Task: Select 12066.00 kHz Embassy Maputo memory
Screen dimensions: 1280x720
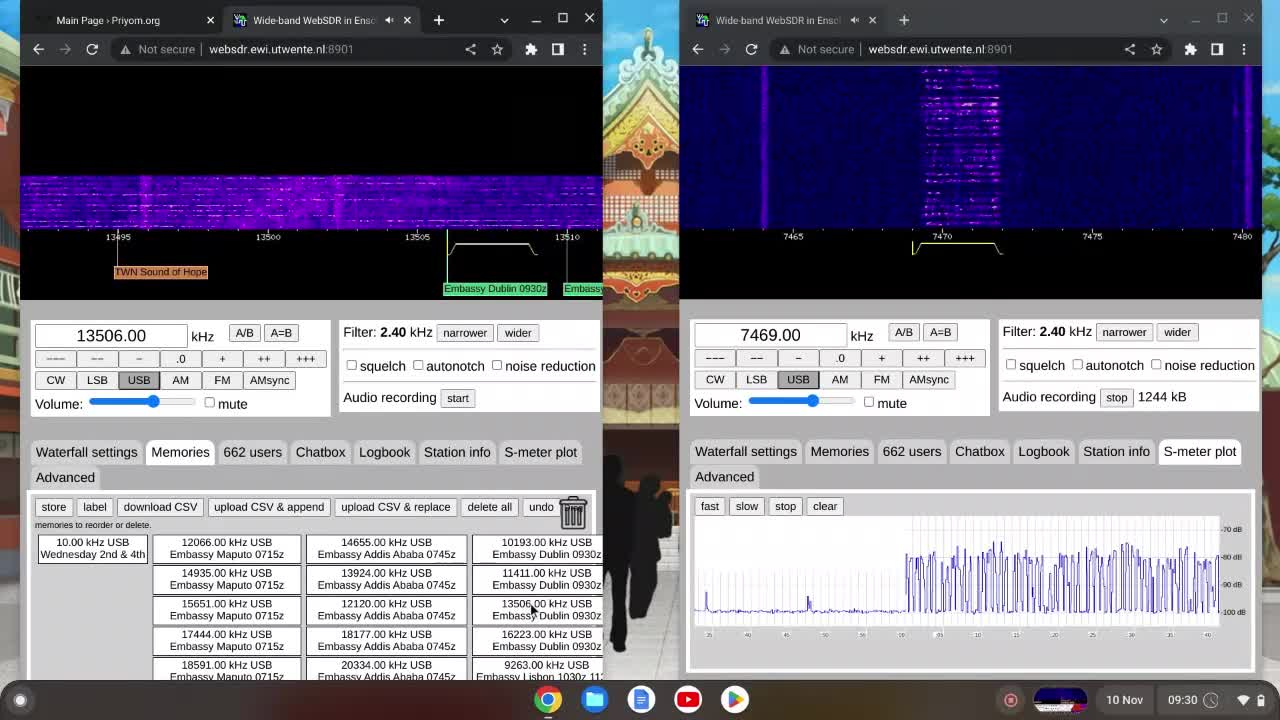Action: [x=227, y=549]
